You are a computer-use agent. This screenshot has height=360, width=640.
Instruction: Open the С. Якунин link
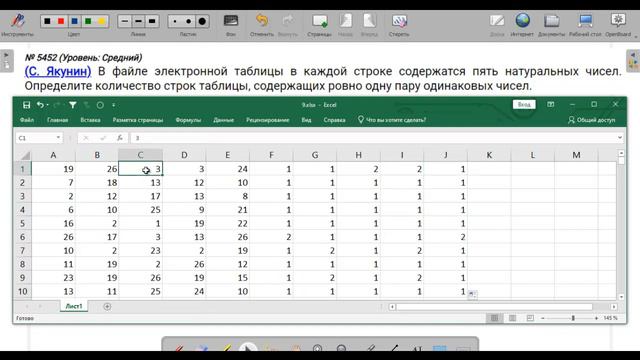tap(58, 71)
